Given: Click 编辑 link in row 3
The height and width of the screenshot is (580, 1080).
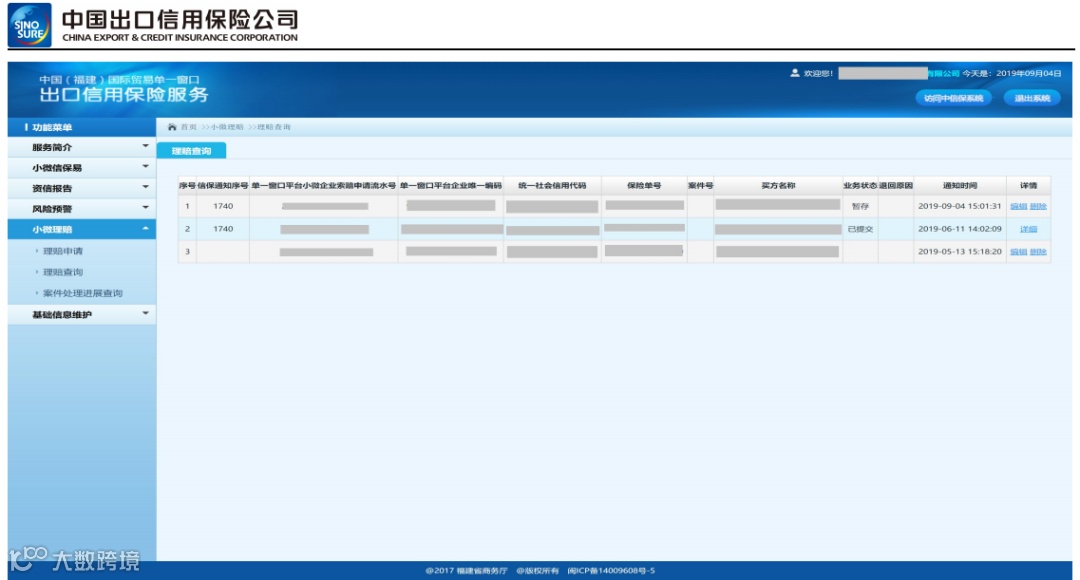Looking at the screenshot, I should click(1018, 252).
